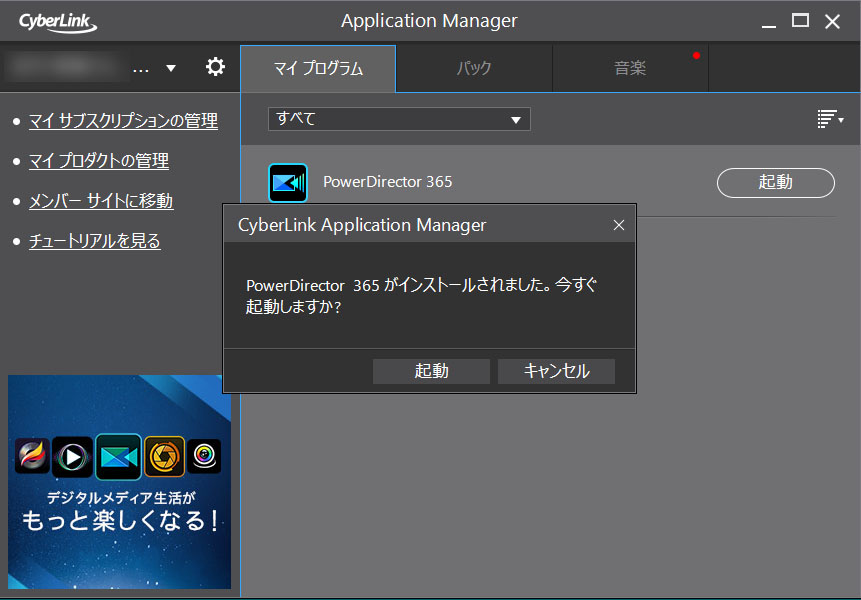Open the sort options list icon
Screen dimensions: 861x600
830,119
